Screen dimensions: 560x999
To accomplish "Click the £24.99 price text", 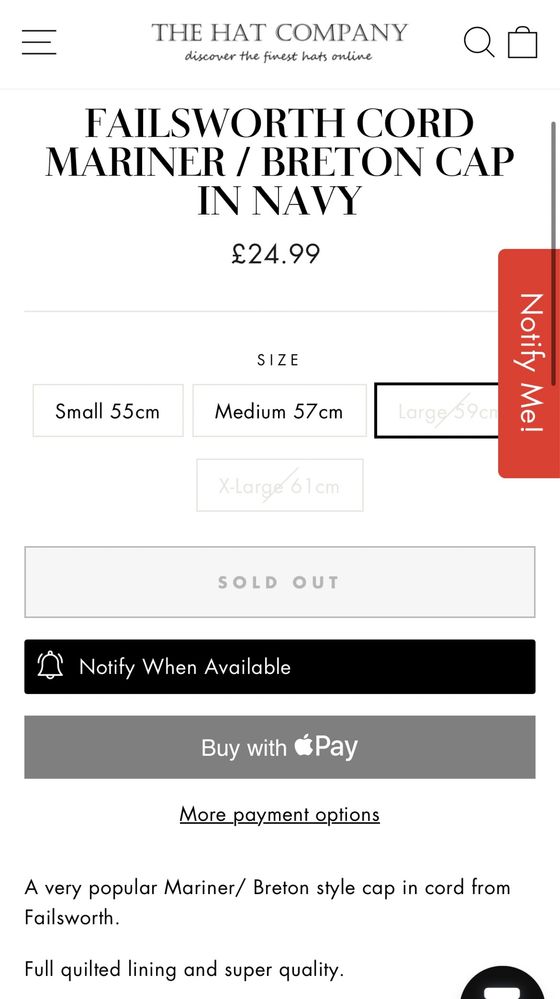I will tap(275, 254).
